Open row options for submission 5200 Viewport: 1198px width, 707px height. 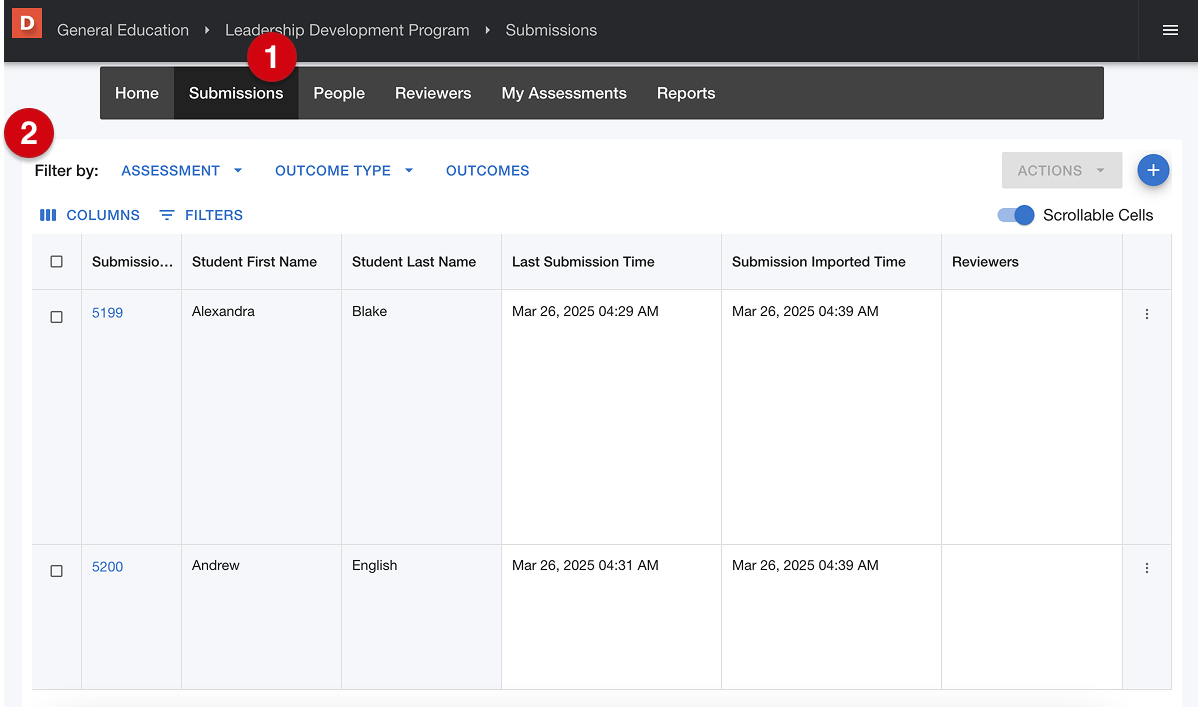pos(1146,568)
